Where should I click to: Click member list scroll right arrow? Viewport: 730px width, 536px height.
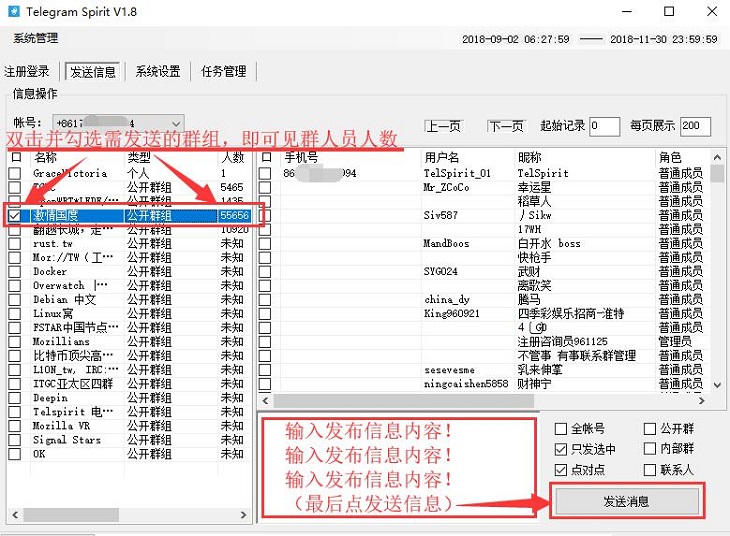[x=702, y=400]
